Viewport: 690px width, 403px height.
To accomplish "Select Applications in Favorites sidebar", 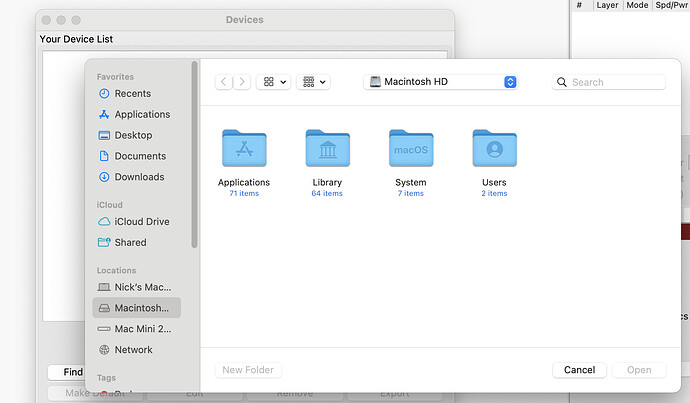I will tap(135, 114).
